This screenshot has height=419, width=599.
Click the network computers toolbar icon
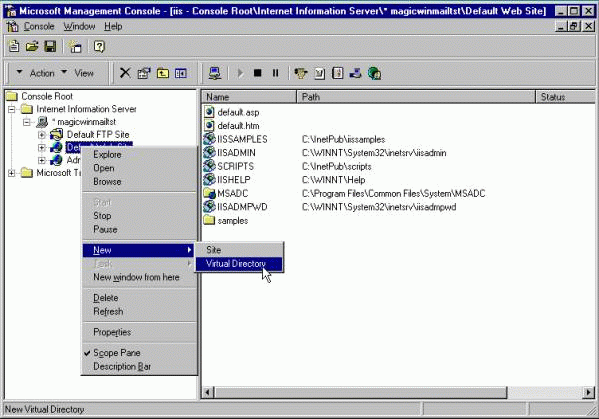(x=355, y=73)
